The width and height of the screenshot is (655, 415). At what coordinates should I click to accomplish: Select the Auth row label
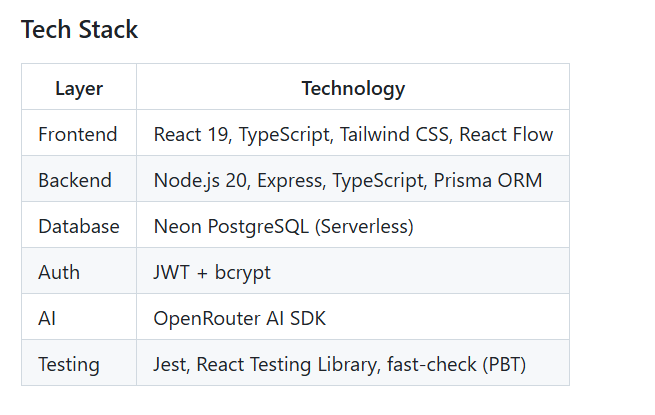[59, 272]
